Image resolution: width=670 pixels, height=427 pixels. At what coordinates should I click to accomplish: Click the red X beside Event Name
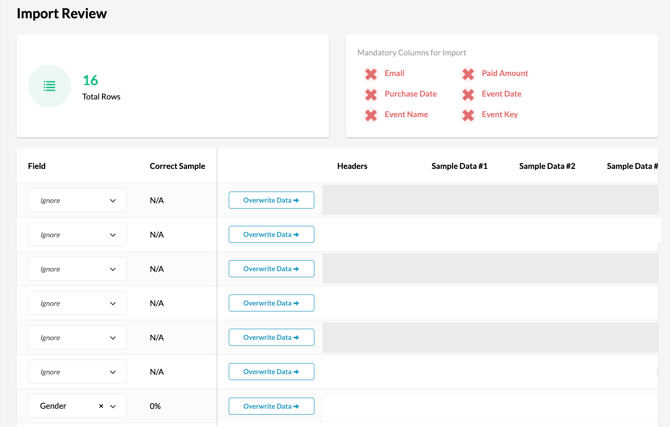[371, 115]
